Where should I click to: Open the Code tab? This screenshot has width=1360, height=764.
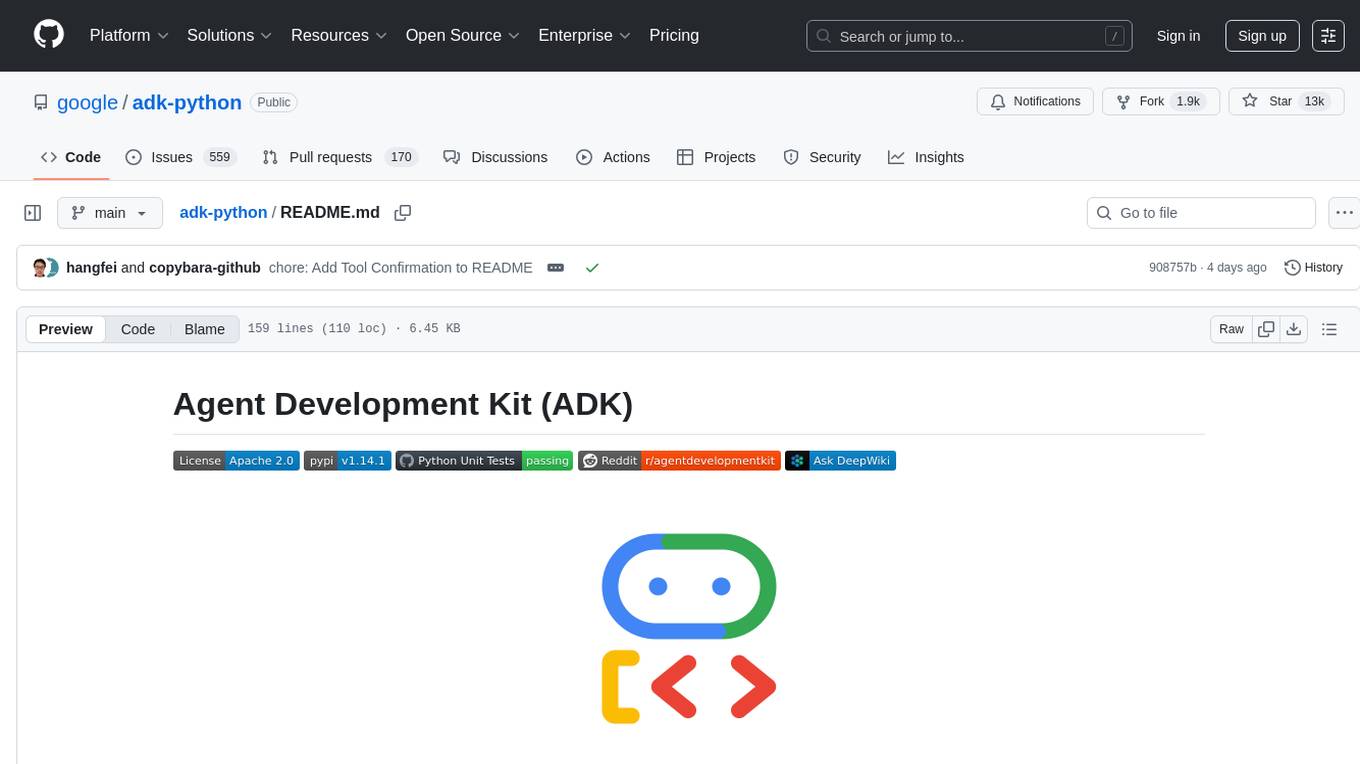click(x=71, y=157)
